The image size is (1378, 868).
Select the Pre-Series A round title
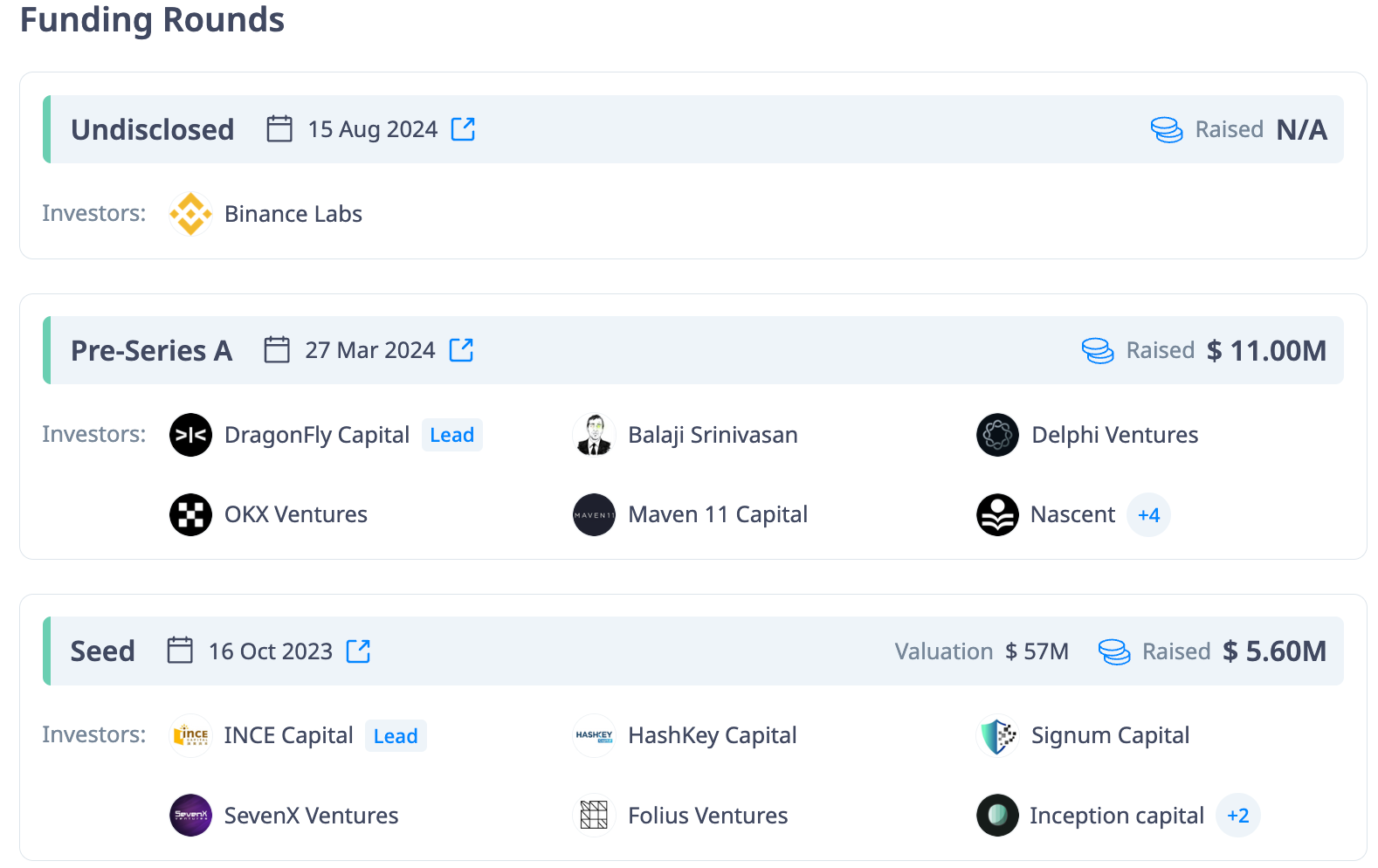point(152,350)
